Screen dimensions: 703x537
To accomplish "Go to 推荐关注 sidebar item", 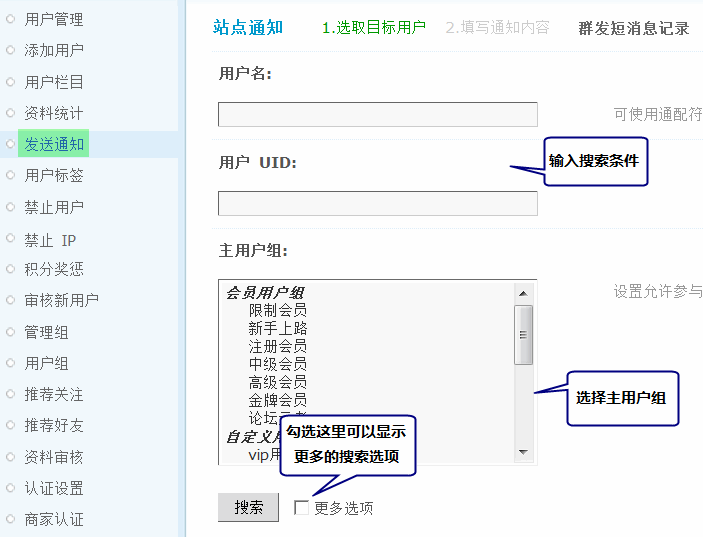I will 54,394.
